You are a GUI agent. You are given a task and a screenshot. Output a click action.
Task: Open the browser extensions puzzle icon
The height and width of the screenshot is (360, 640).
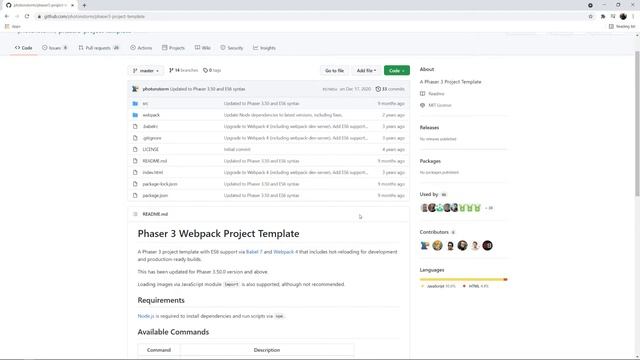(603, 16)
